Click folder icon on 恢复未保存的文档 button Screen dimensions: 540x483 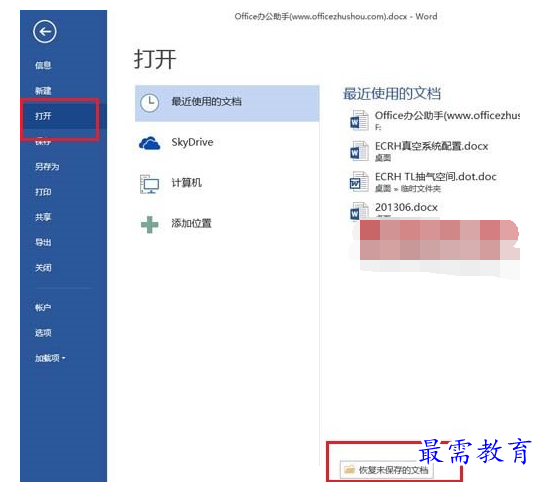tap(349, 469)
